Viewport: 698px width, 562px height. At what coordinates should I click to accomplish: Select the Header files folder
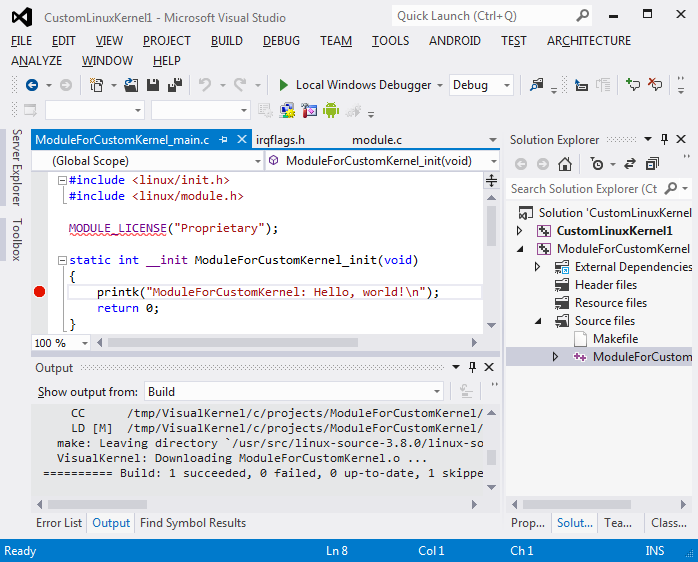pyautogui.click(x=605, y=285)
